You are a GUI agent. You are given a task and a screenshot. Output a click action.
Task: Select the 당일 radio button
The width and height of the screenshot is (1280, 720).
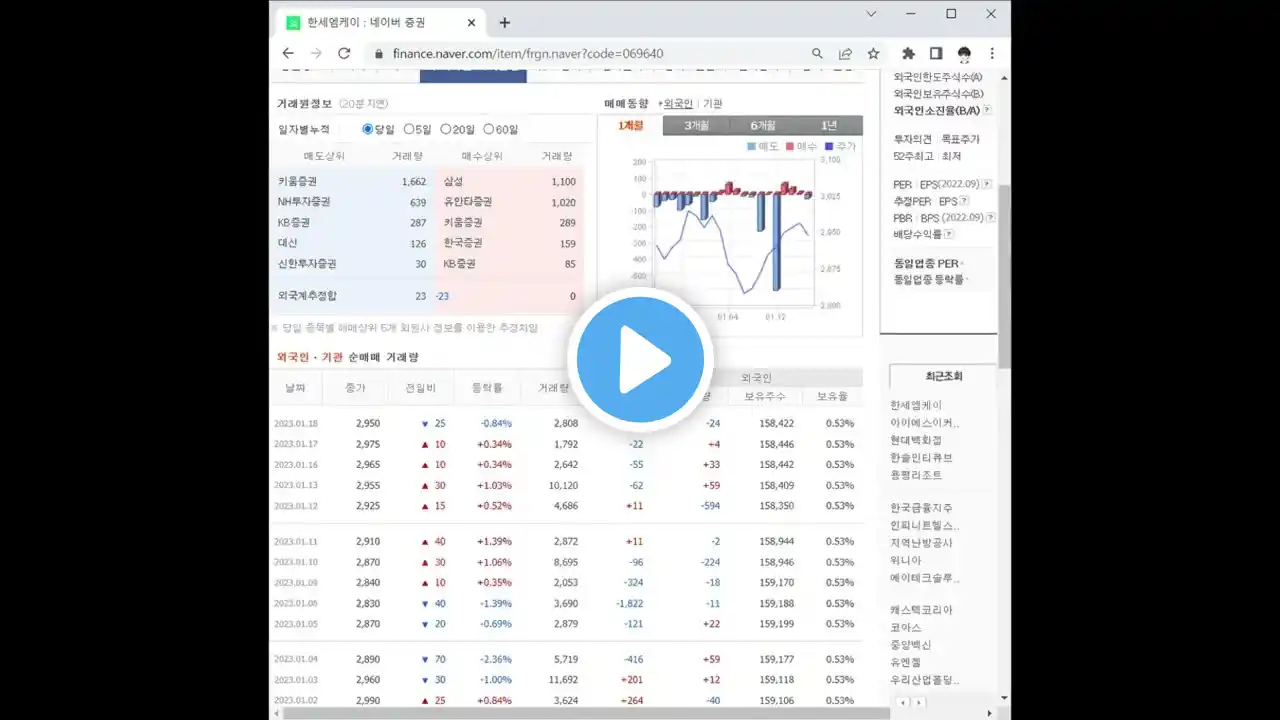tap(367, 129)
